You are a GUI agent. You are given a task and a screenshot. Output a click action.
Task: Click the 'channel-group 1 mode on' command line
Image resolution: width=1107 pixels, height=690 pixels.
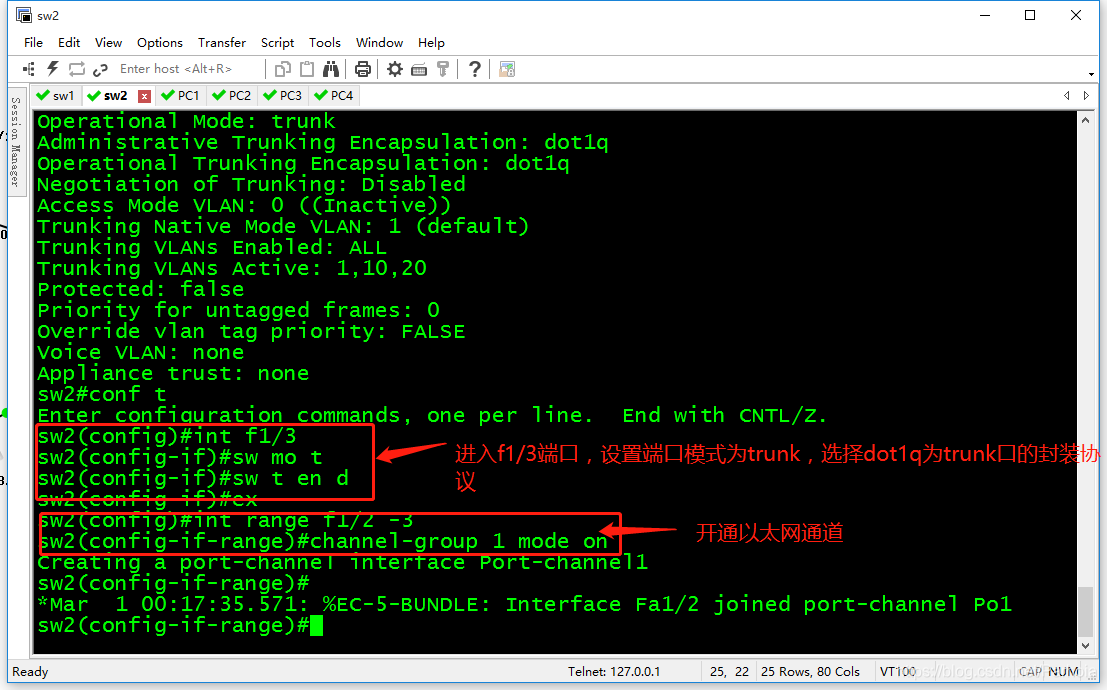click(x=323, y=542)
